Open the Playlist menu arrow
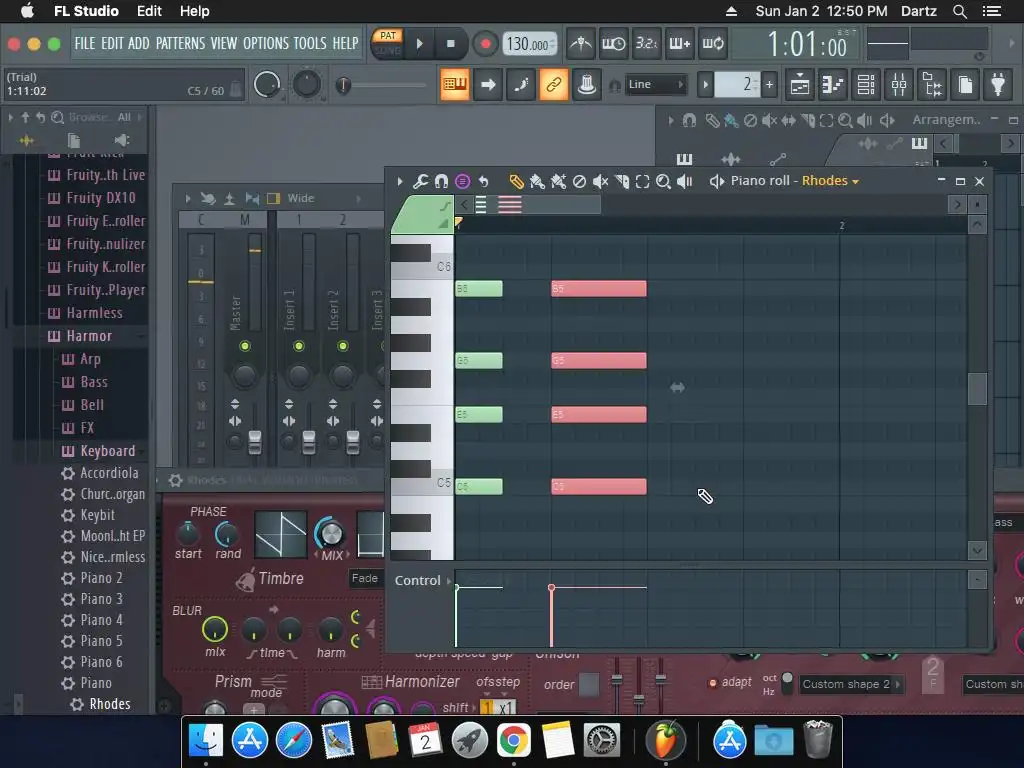The image size is (1024, 768). click(x=671, y=120)
